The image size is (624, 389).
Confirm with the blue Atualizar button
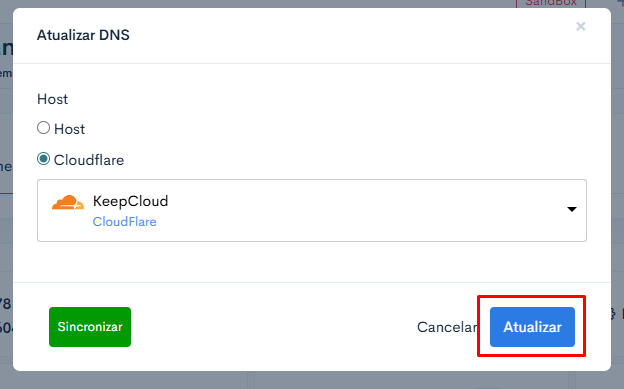coord(532,327)
